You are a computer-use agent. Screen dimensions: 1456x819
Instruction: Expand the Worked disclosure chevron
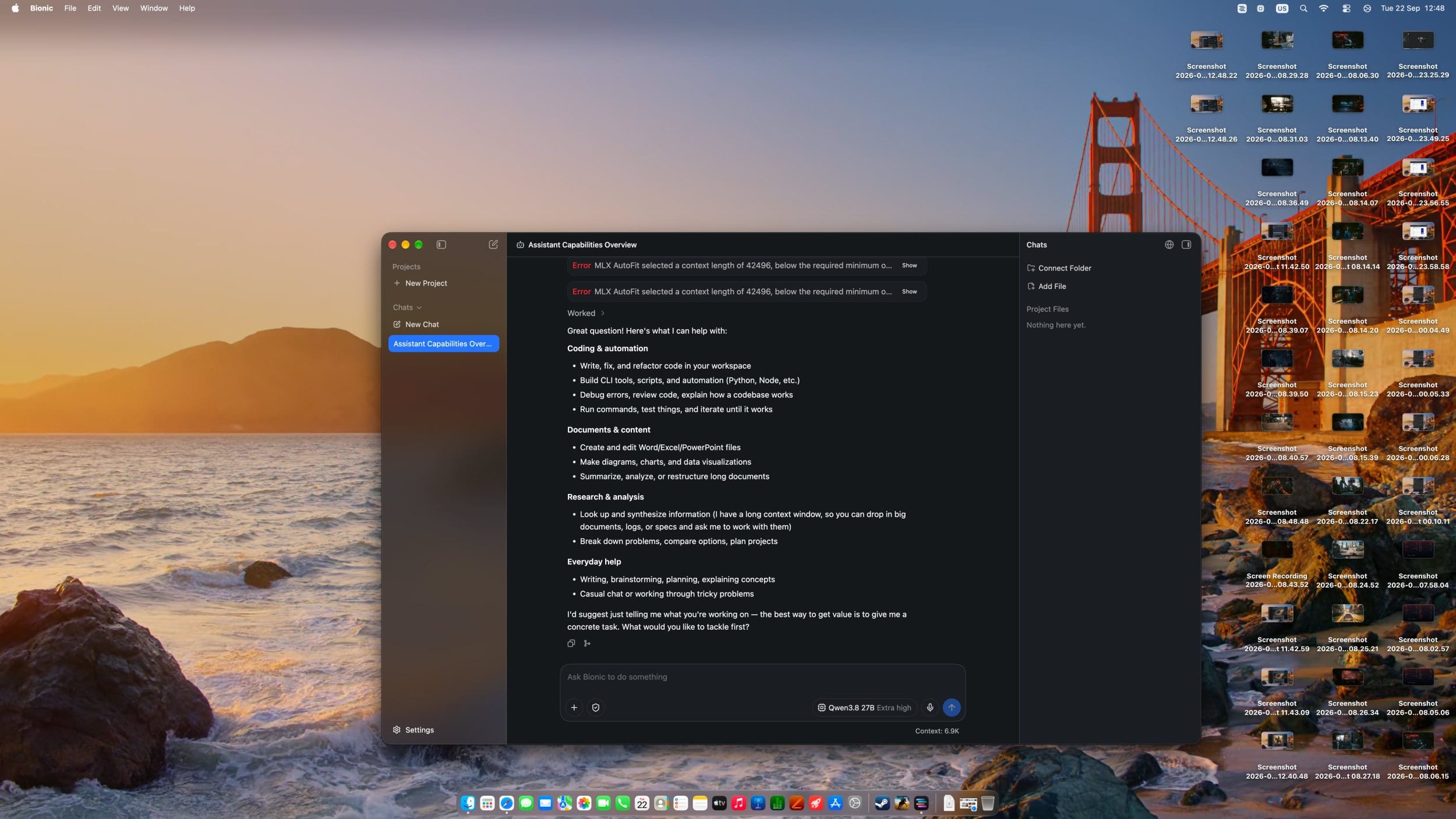603,313
